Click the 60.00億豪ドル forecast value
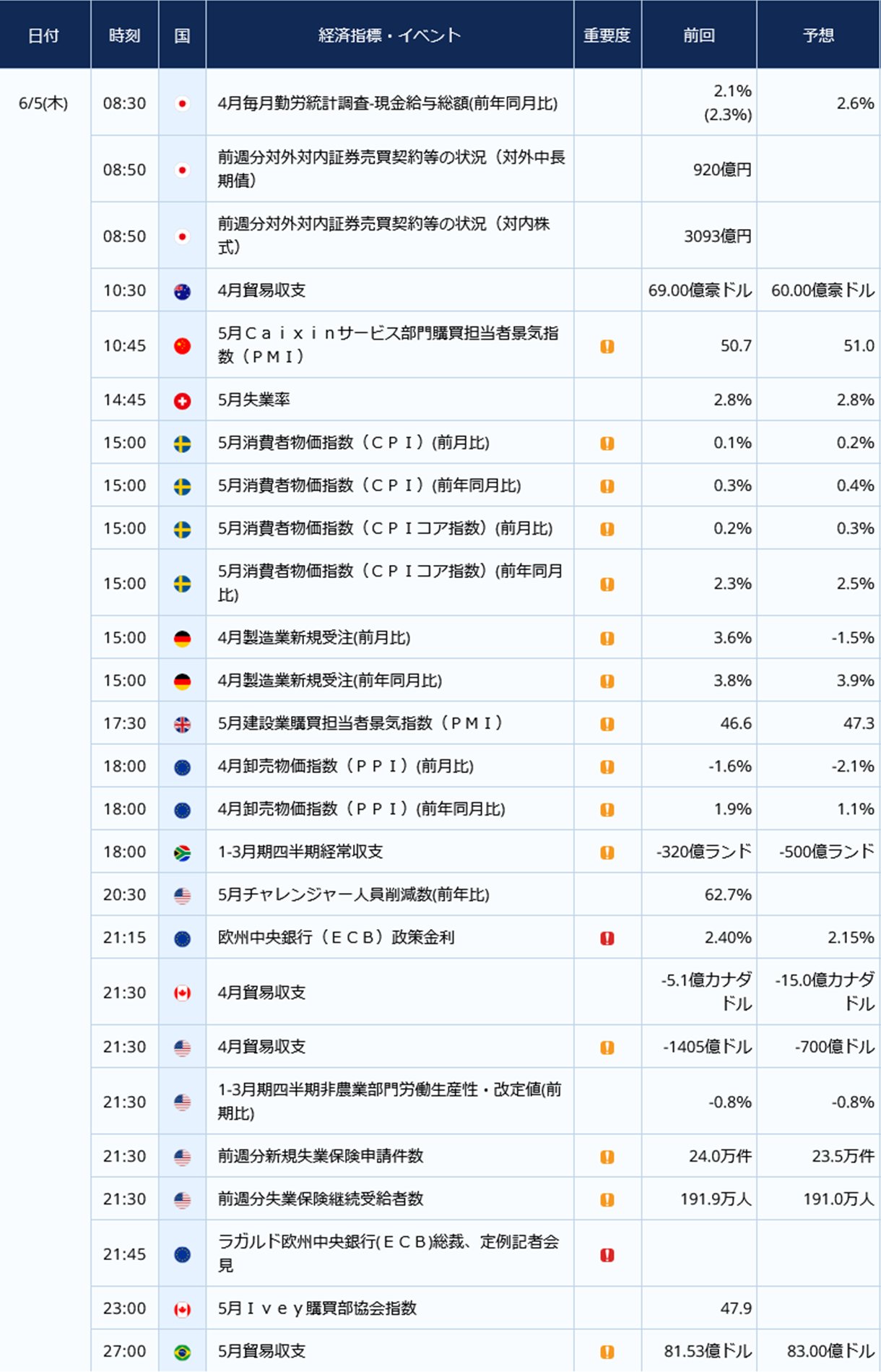The image size is (881, 1372). coord(823,290)
